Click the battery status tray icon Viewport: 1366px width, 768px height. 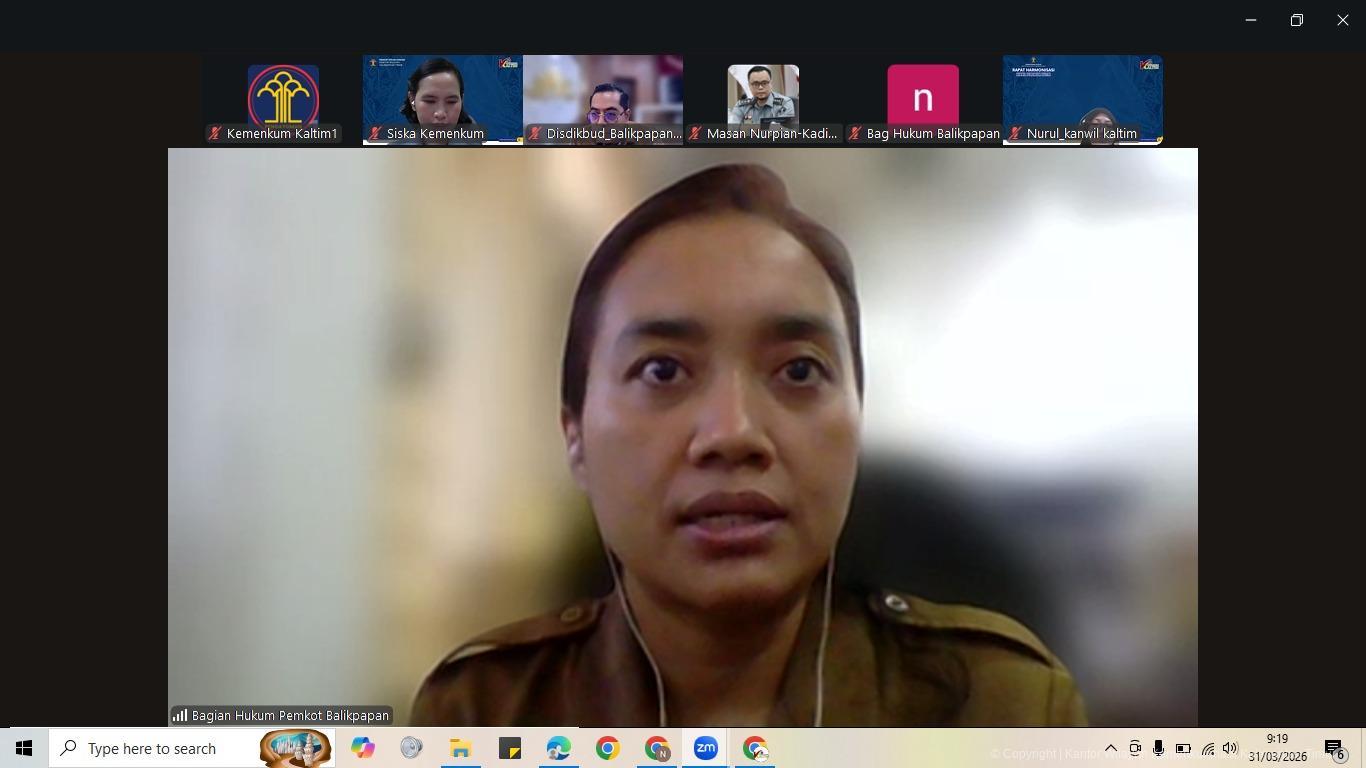tap(1183, 748)
